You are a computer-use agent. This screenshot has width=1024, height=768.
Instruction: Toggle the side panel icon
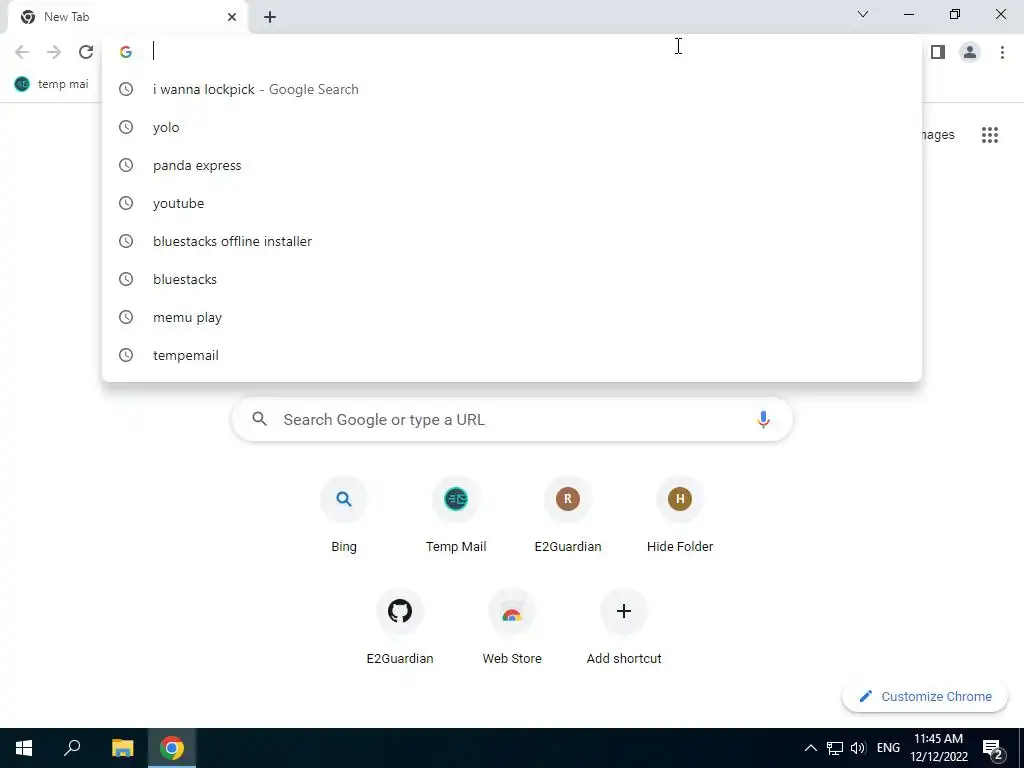point(938,52)
